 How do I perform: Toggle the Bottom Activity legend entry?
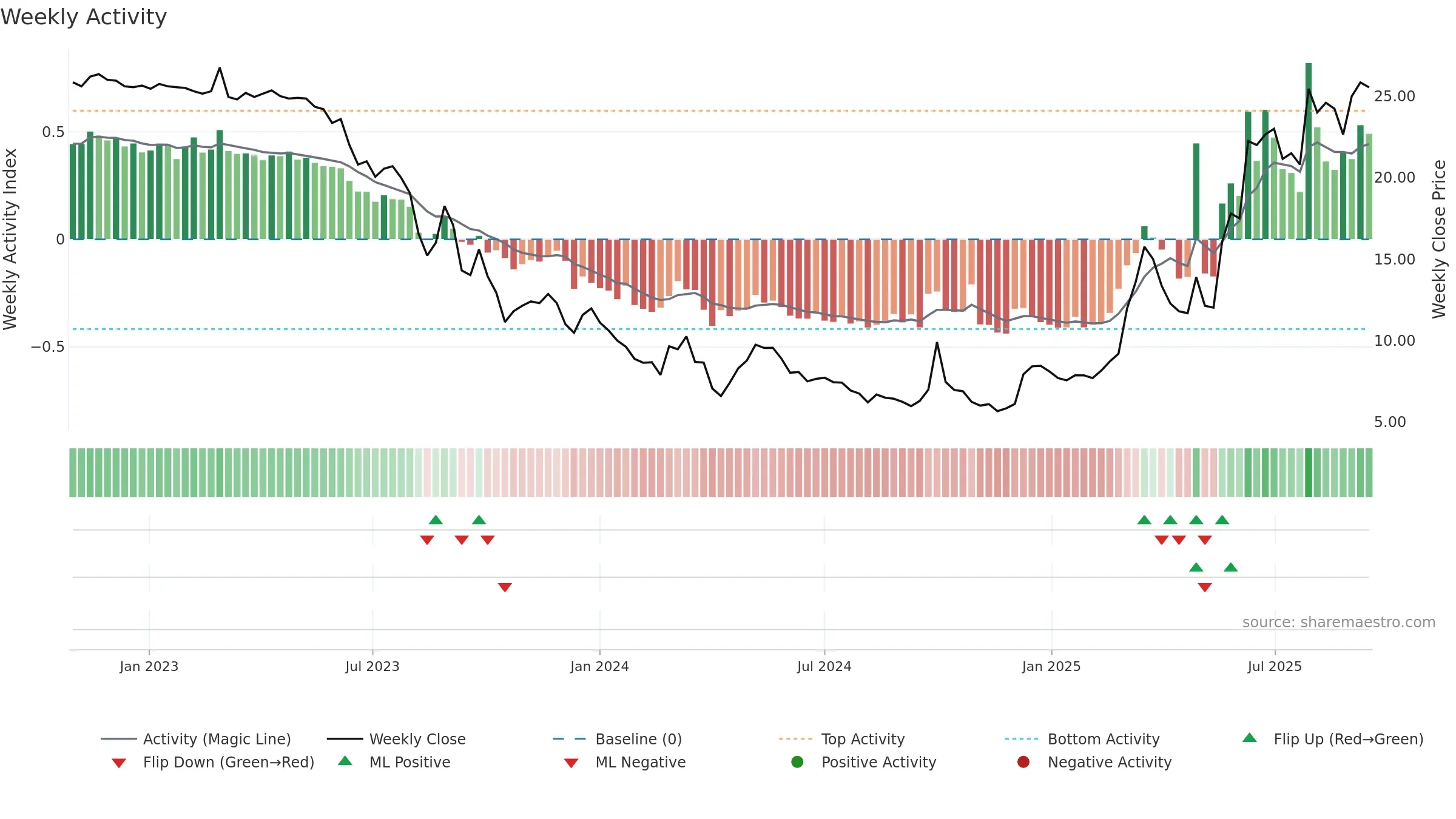click(x=1082, y=739)
